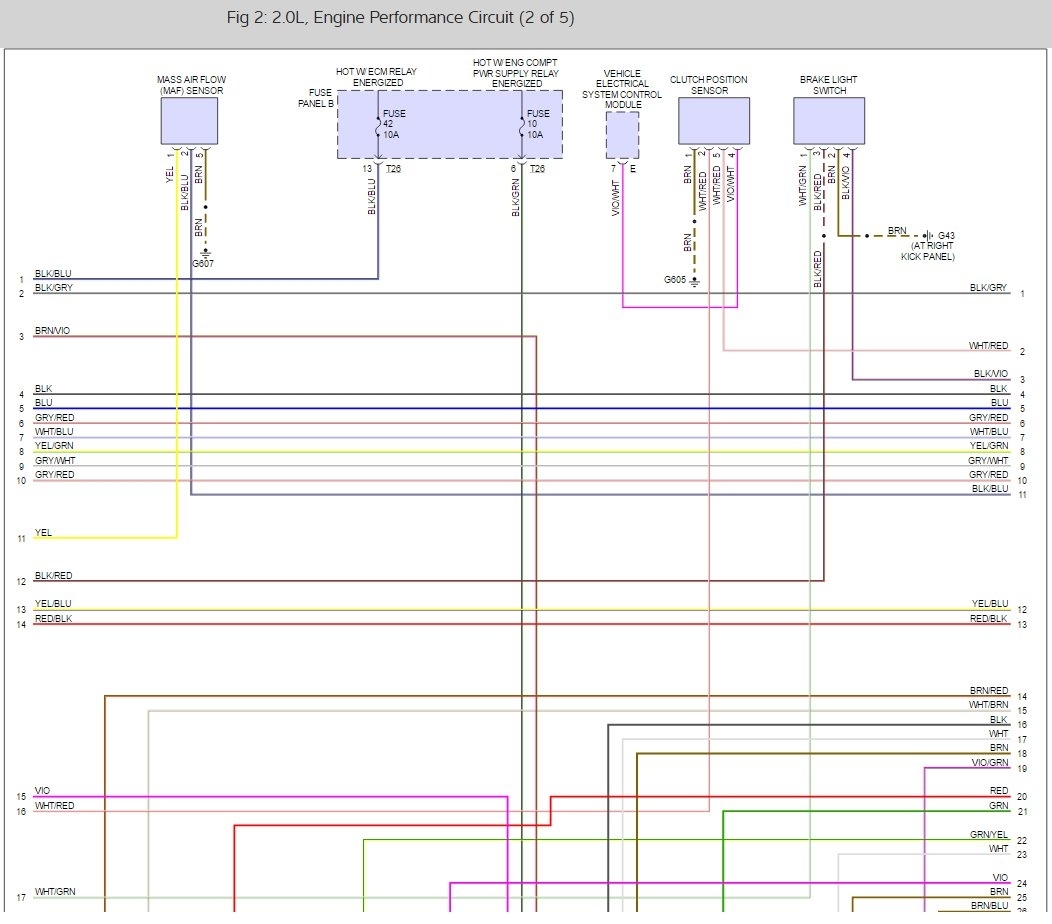
Task: Select the Clutch Position Sensor component box
Action: [714, 121]
